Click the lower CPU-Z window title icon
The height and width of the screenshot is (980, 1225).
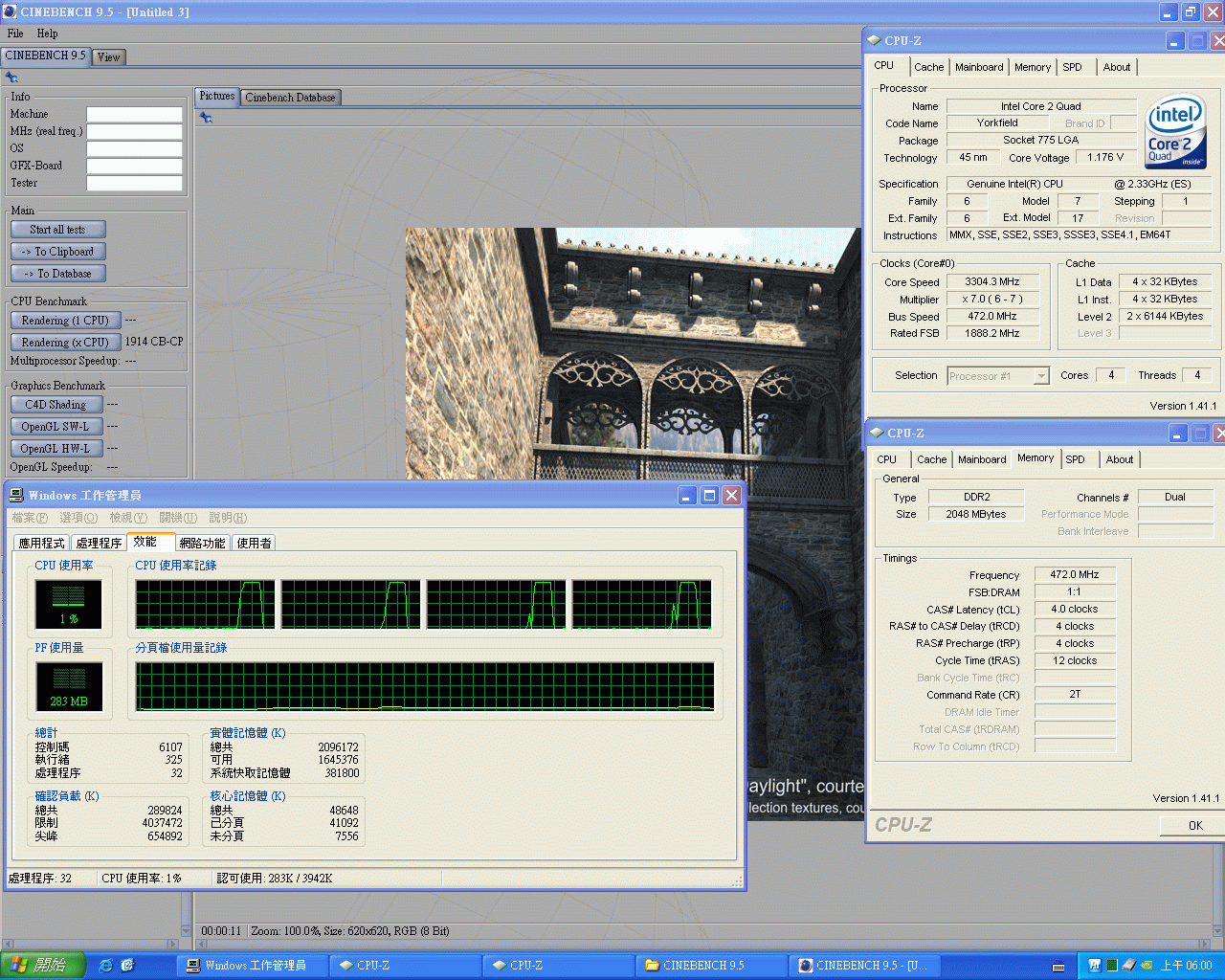(876, 433)
